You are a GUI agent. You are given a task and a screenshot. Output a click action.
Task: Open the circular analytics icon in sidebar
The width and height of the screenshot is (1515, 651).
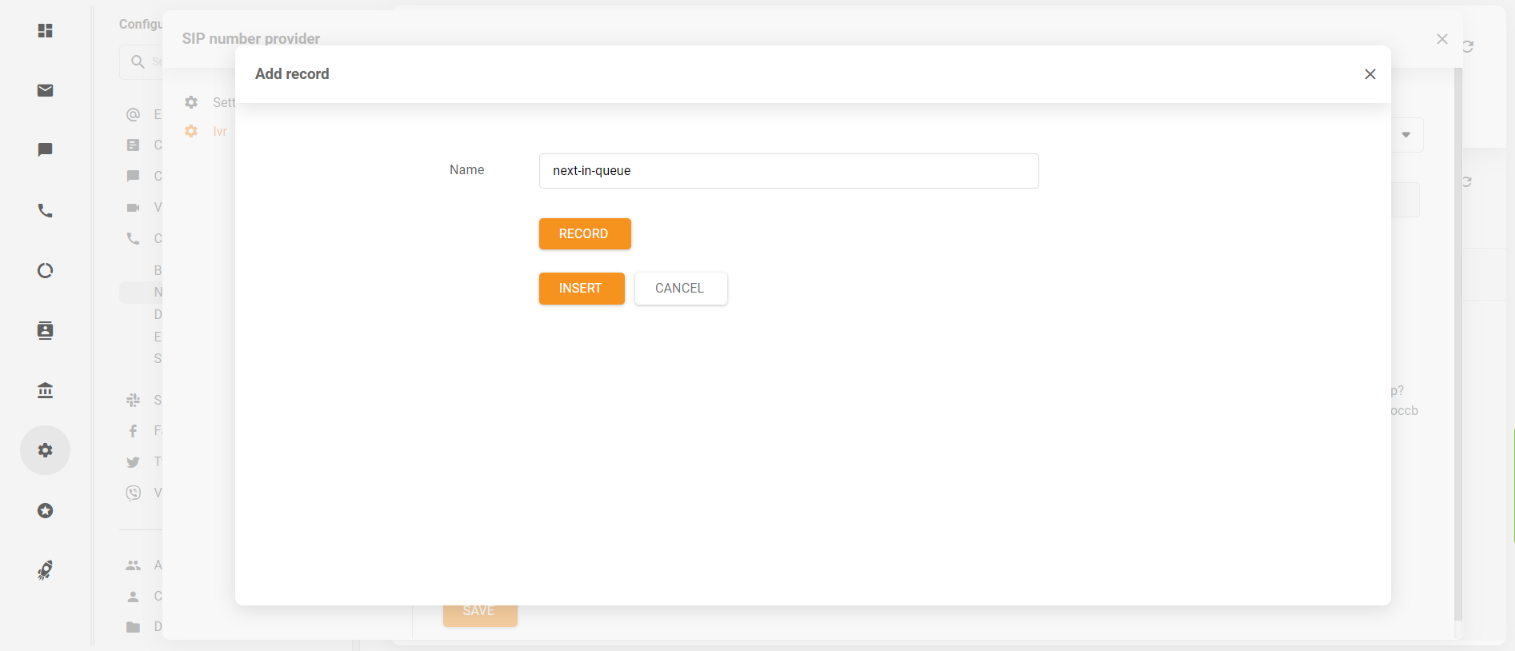pos(45,271)
